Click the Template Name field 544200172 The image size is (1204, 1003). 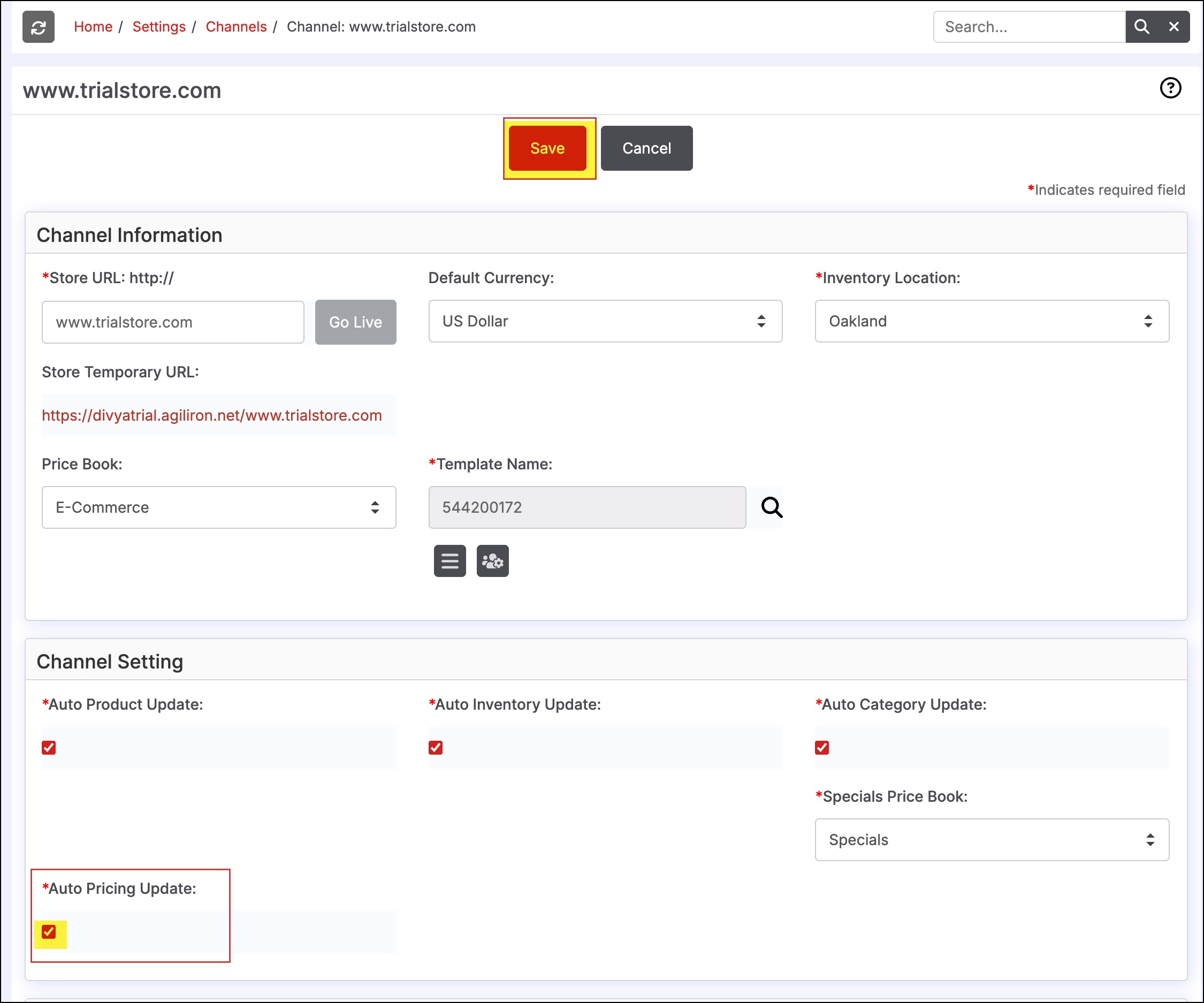coord(587,507)
